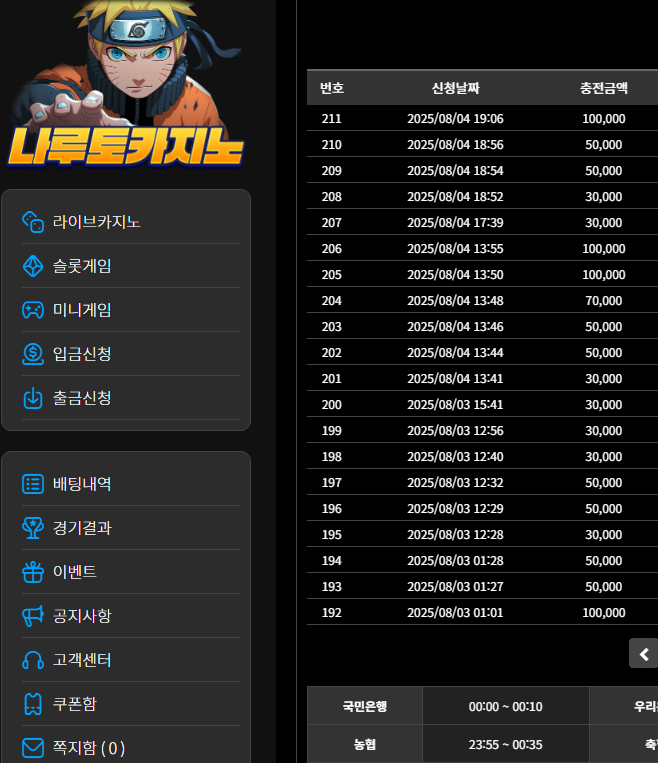
Task: Open the 입금신청 menu item
Action: (82, 354)
